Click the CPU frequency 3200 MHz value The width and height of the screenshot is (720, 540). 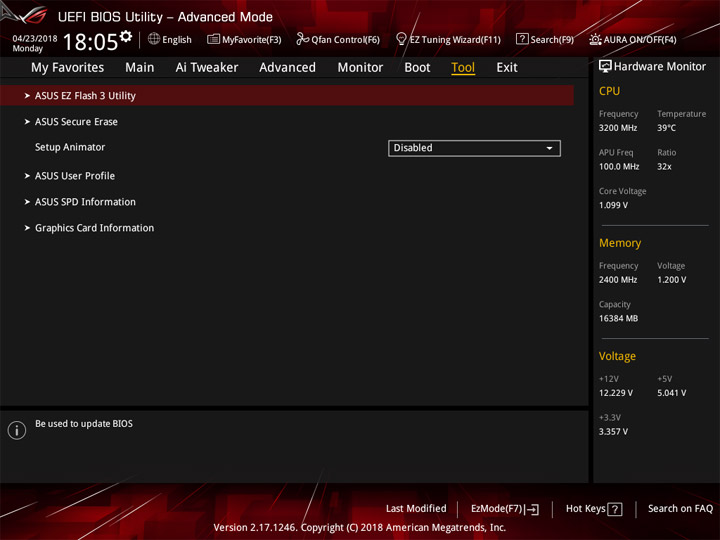click(x=618, y=128)
